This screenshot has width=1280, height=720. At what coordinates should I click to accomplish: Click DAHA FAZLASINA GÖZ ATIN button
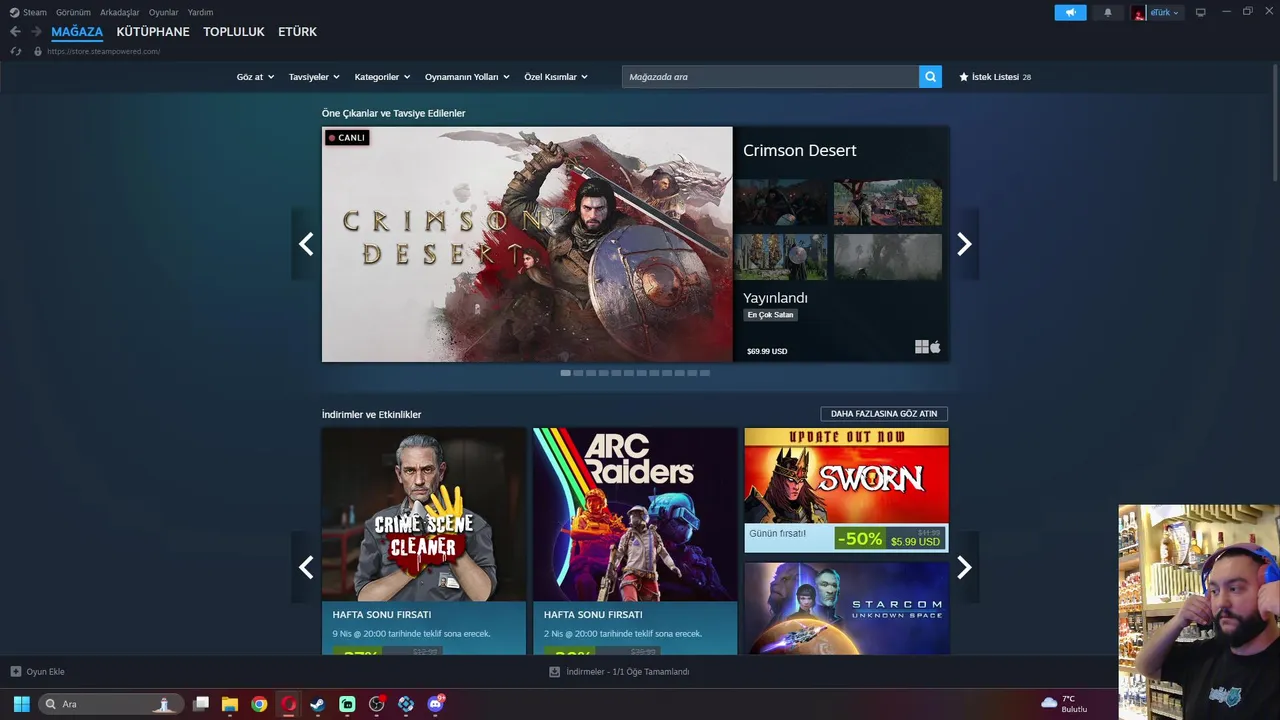[x=884, y=414]
